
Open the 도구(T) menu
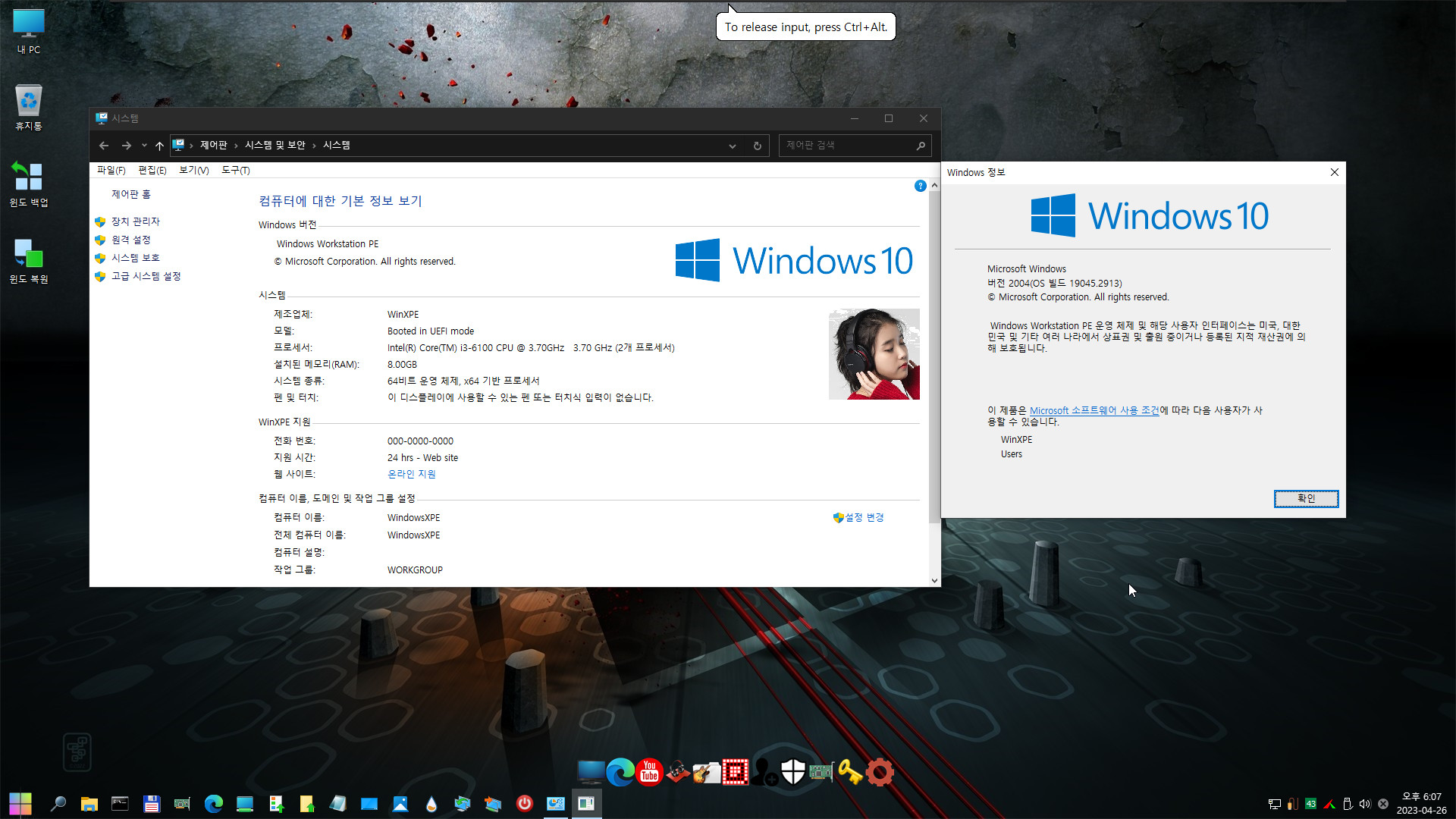[236, 170]
